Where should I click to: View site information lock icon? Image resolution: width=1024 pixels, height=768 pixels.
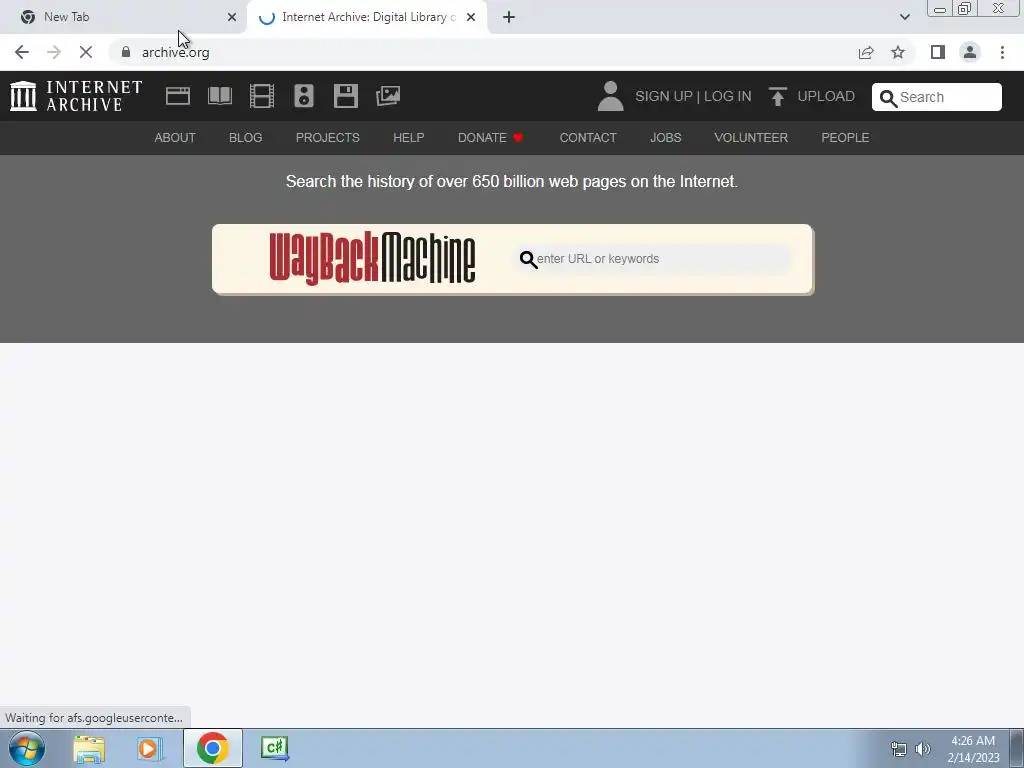click(x=126, y=52)
